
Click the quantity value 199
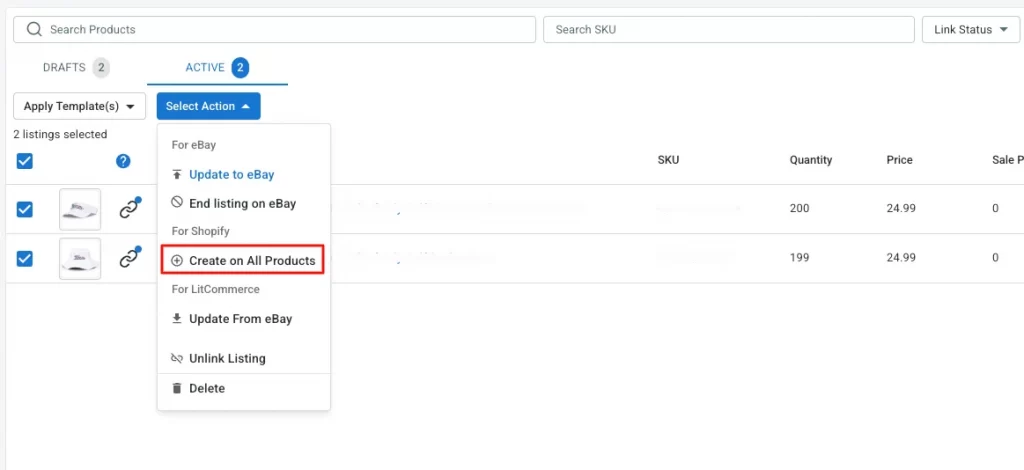799,258
